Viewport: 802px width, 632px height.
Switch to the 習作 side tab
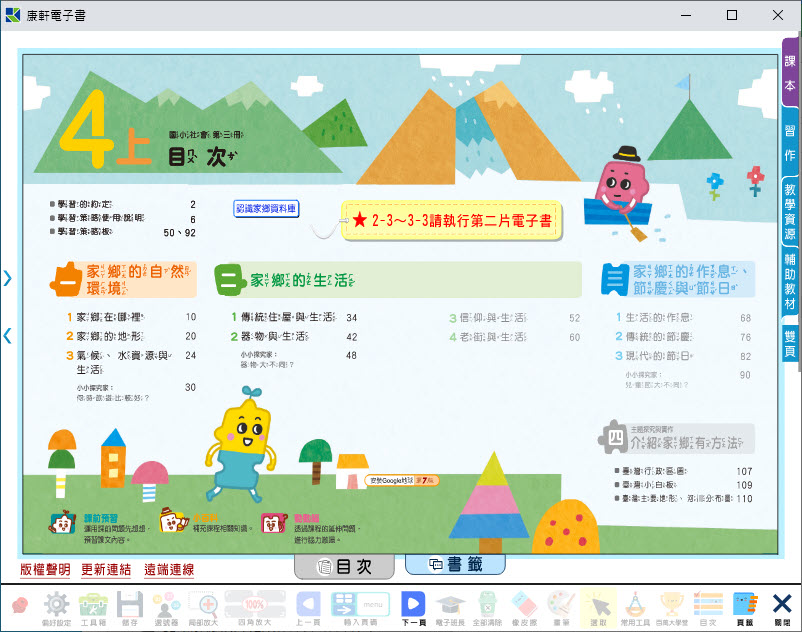click(790, 142)
